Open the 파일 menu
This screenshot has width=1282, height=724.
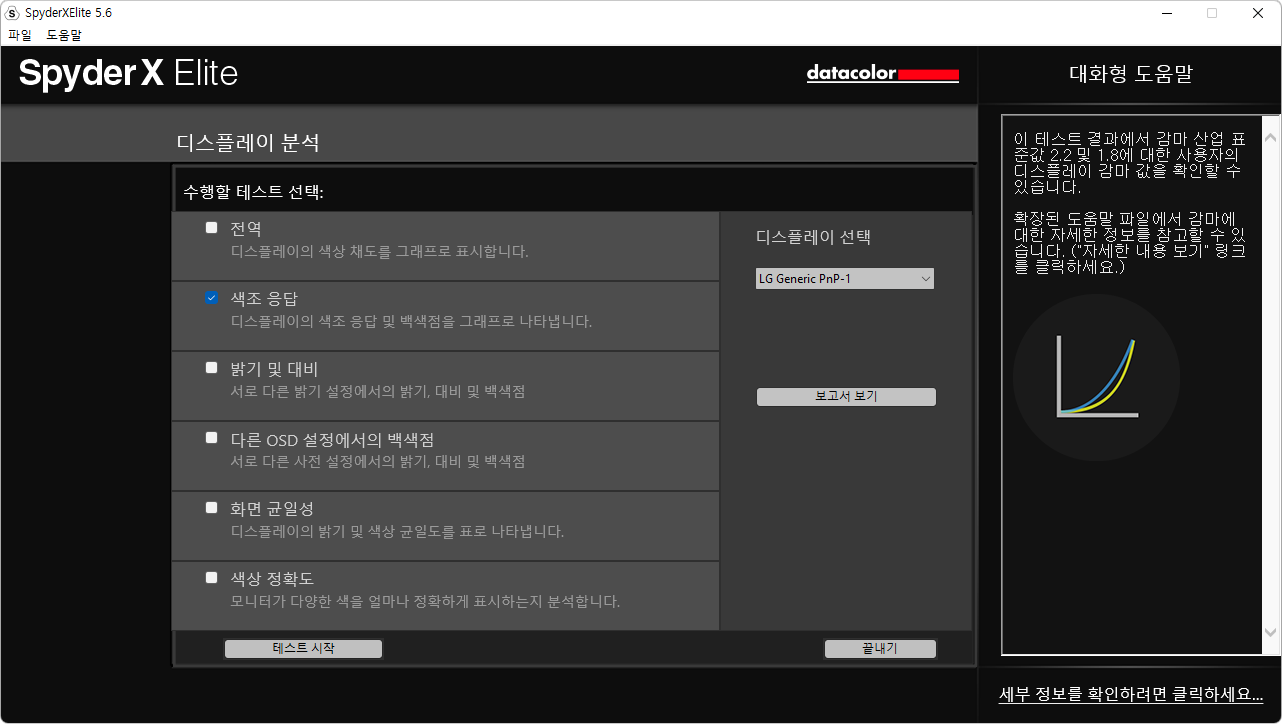click(20, 35)
